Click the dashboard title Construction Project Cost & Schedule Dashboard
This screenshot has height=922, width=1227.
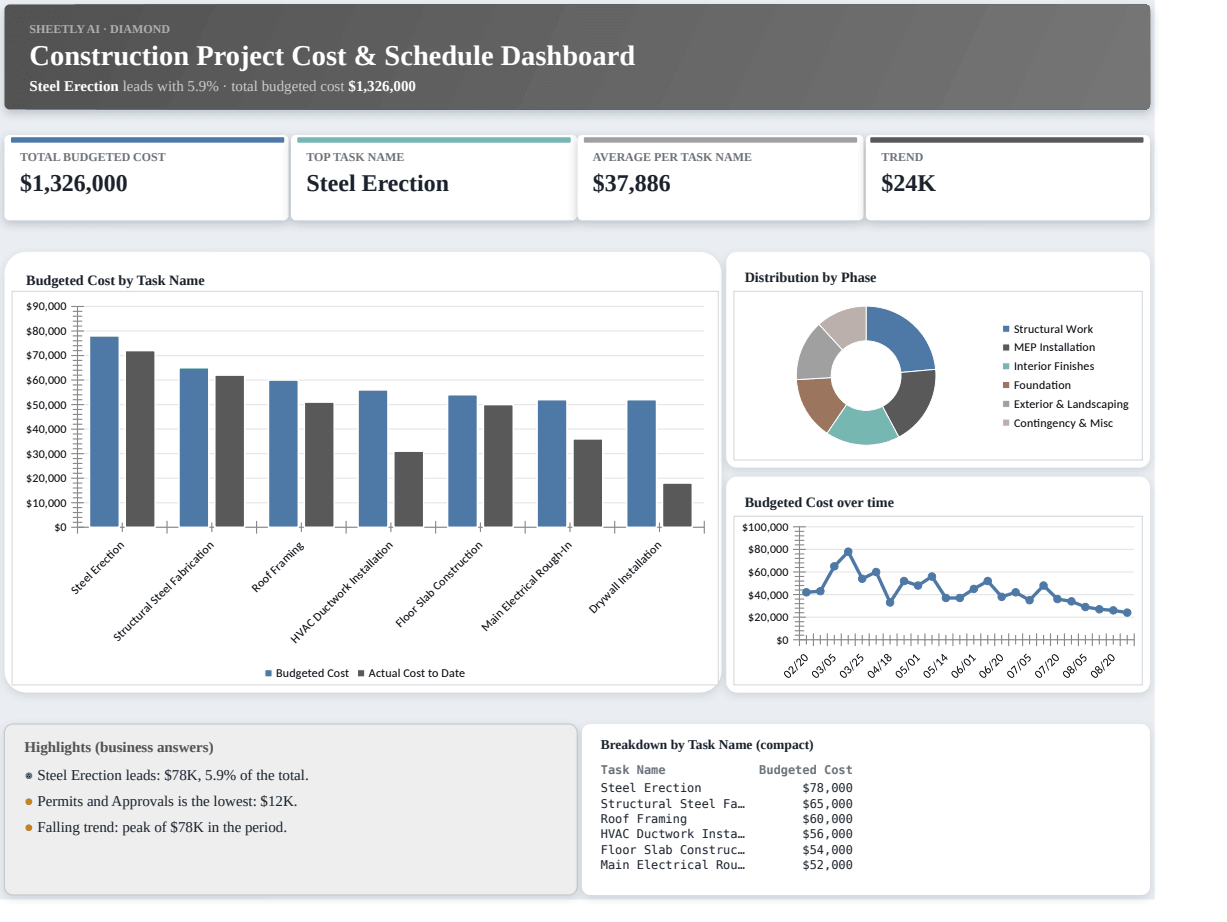point(332,56)
